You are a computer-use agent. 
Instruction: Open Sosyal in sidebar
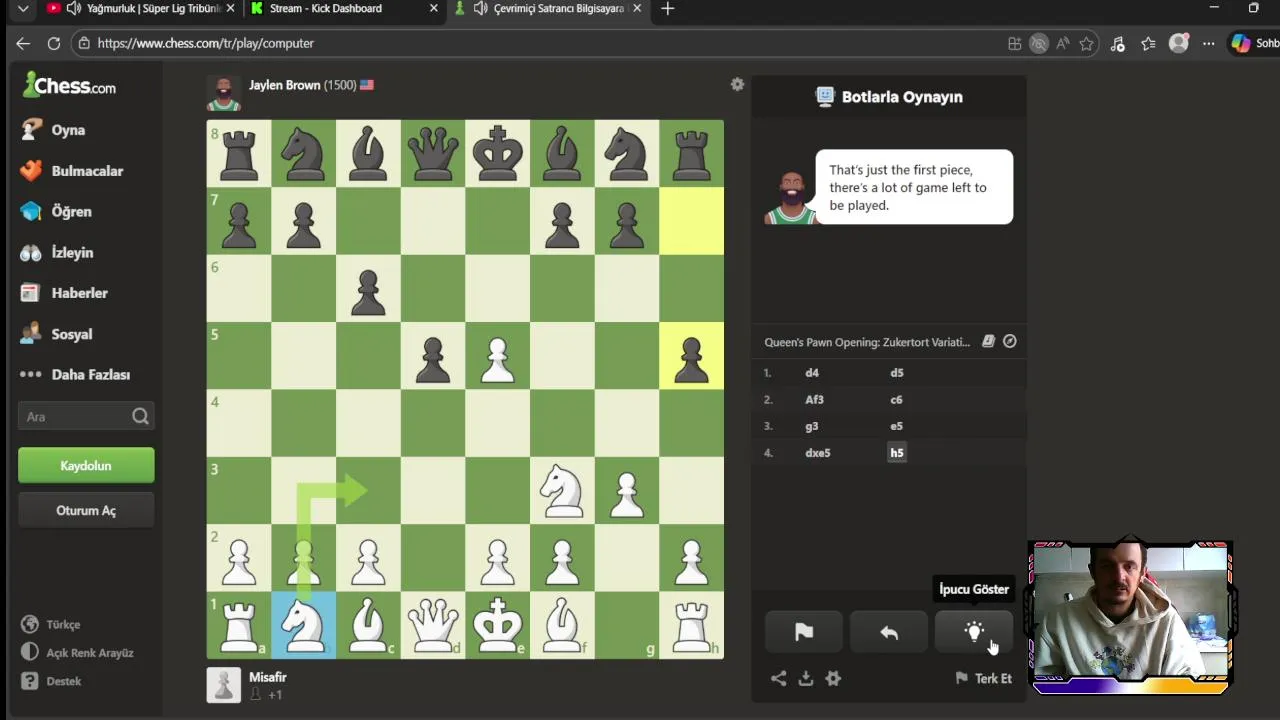[55, 334]
